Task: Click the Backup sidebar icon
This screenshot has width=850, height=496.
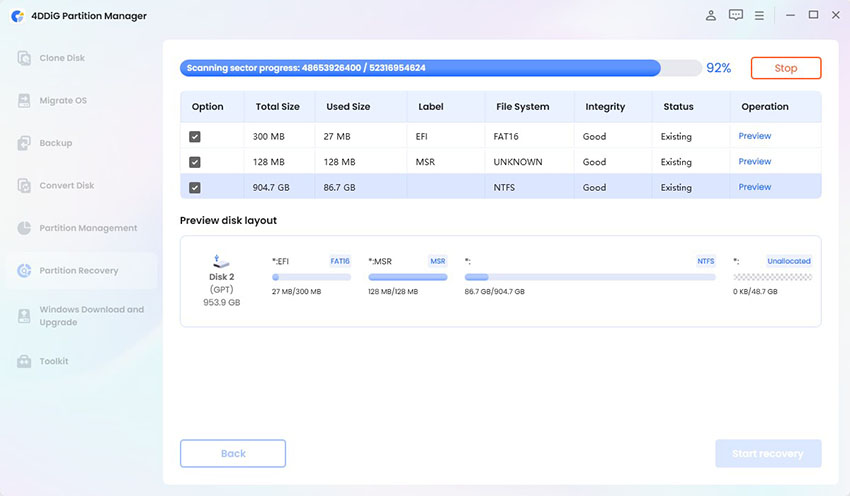Action: pyautogui.click(x=24, y=143)
